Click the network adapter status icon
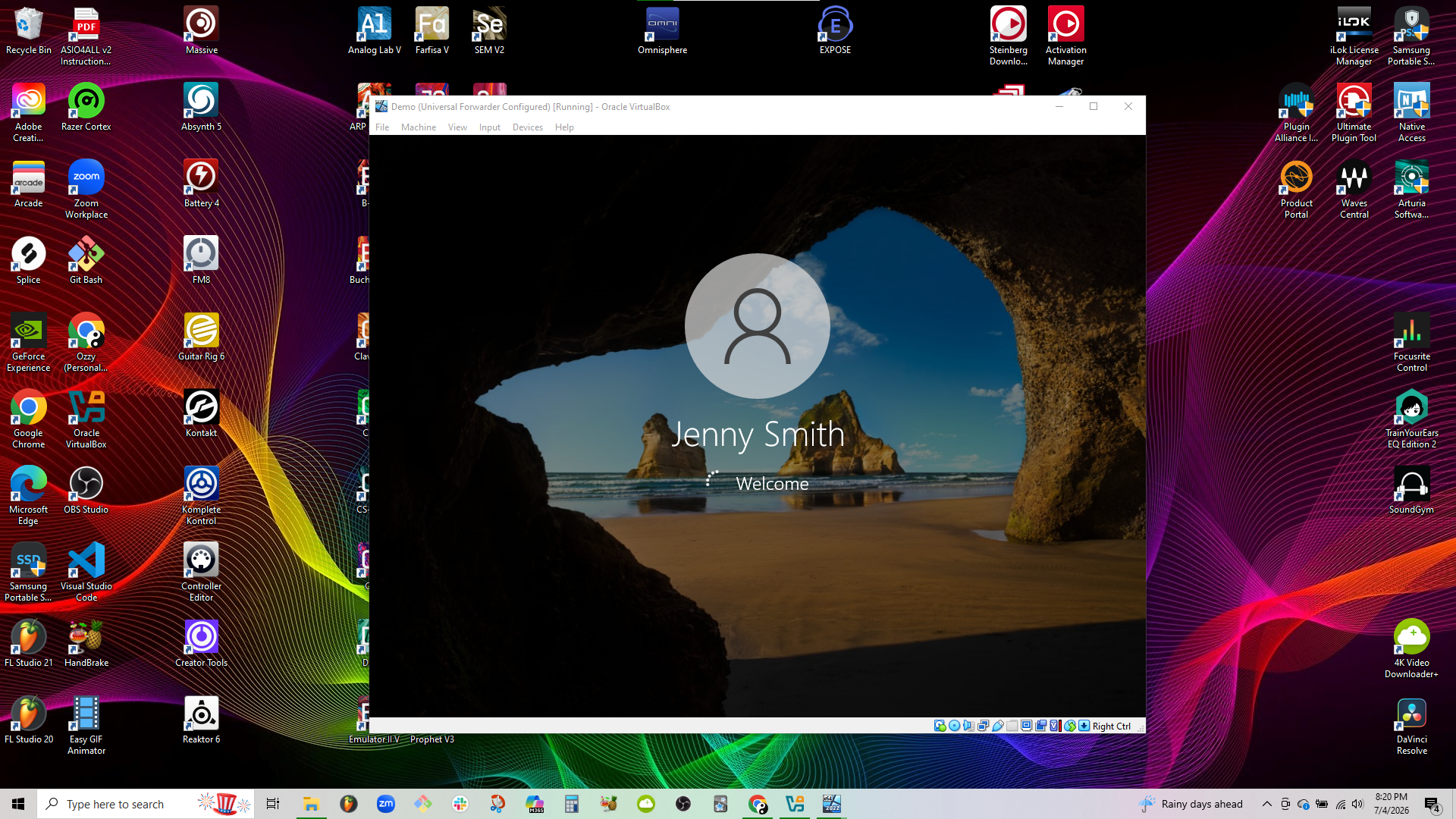This screenshot has height=819, width=1456. click(x=983, y=726)
